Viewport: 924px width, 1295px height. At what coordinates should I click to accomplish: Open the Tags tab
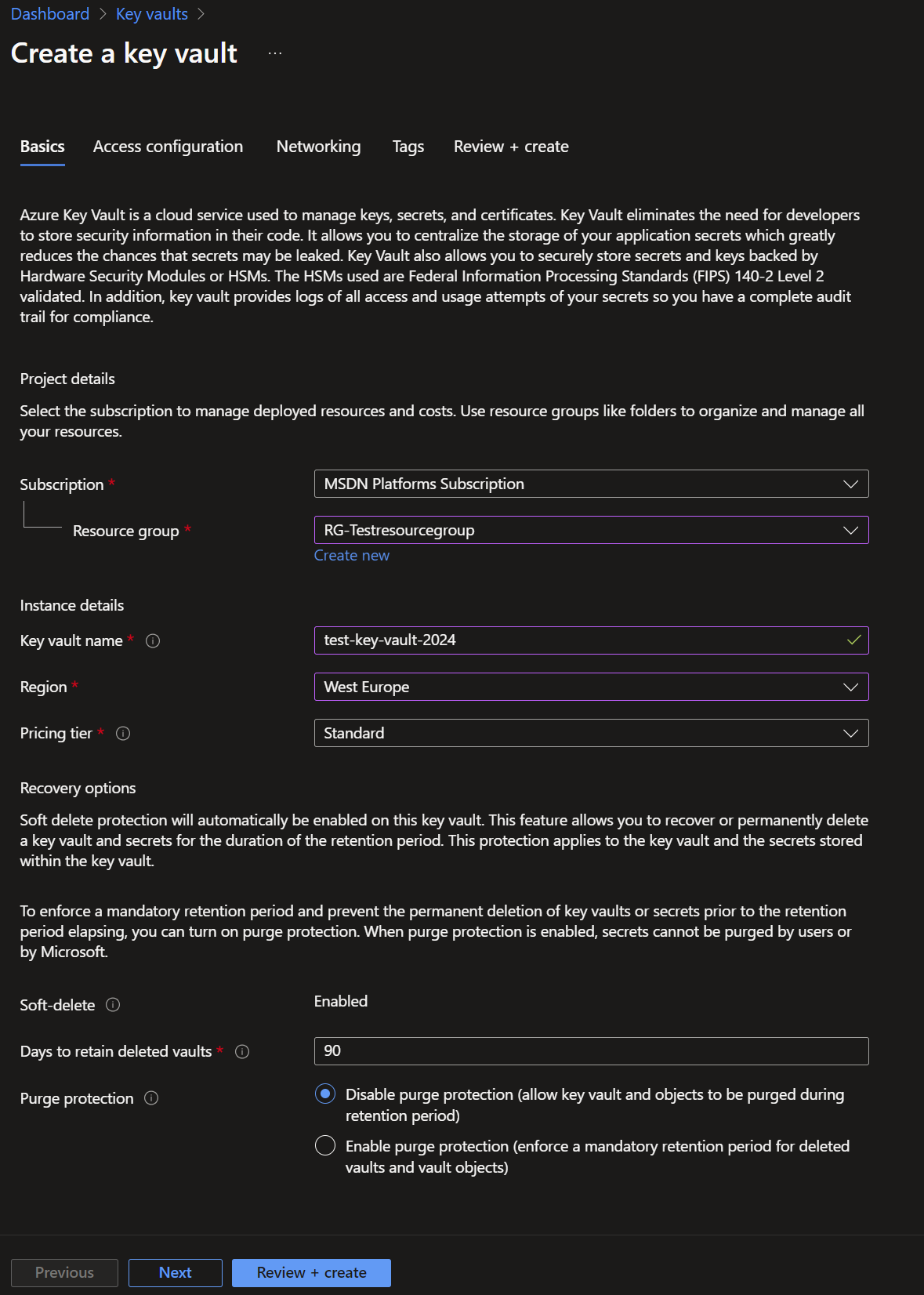pyautogui.click(x=408, y=147)
